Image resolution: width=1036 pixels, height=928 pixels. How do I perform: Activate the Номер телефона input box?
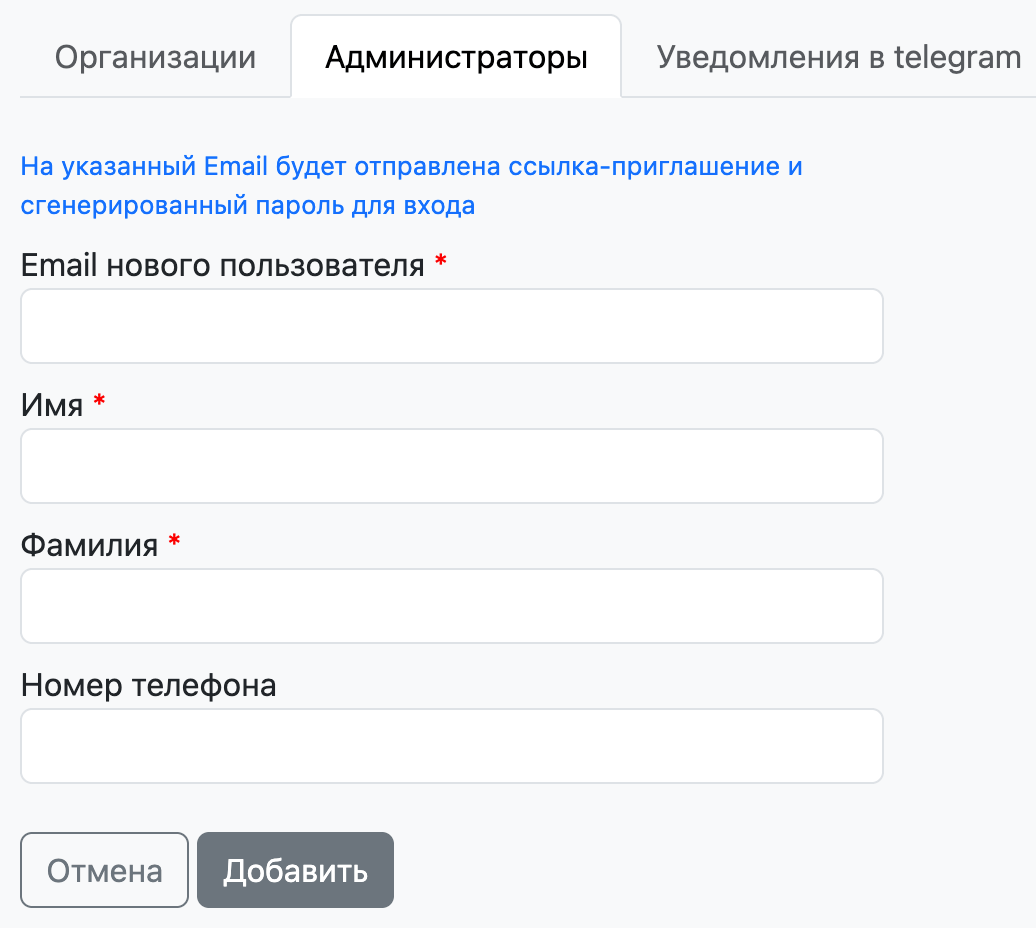(451, 746)
